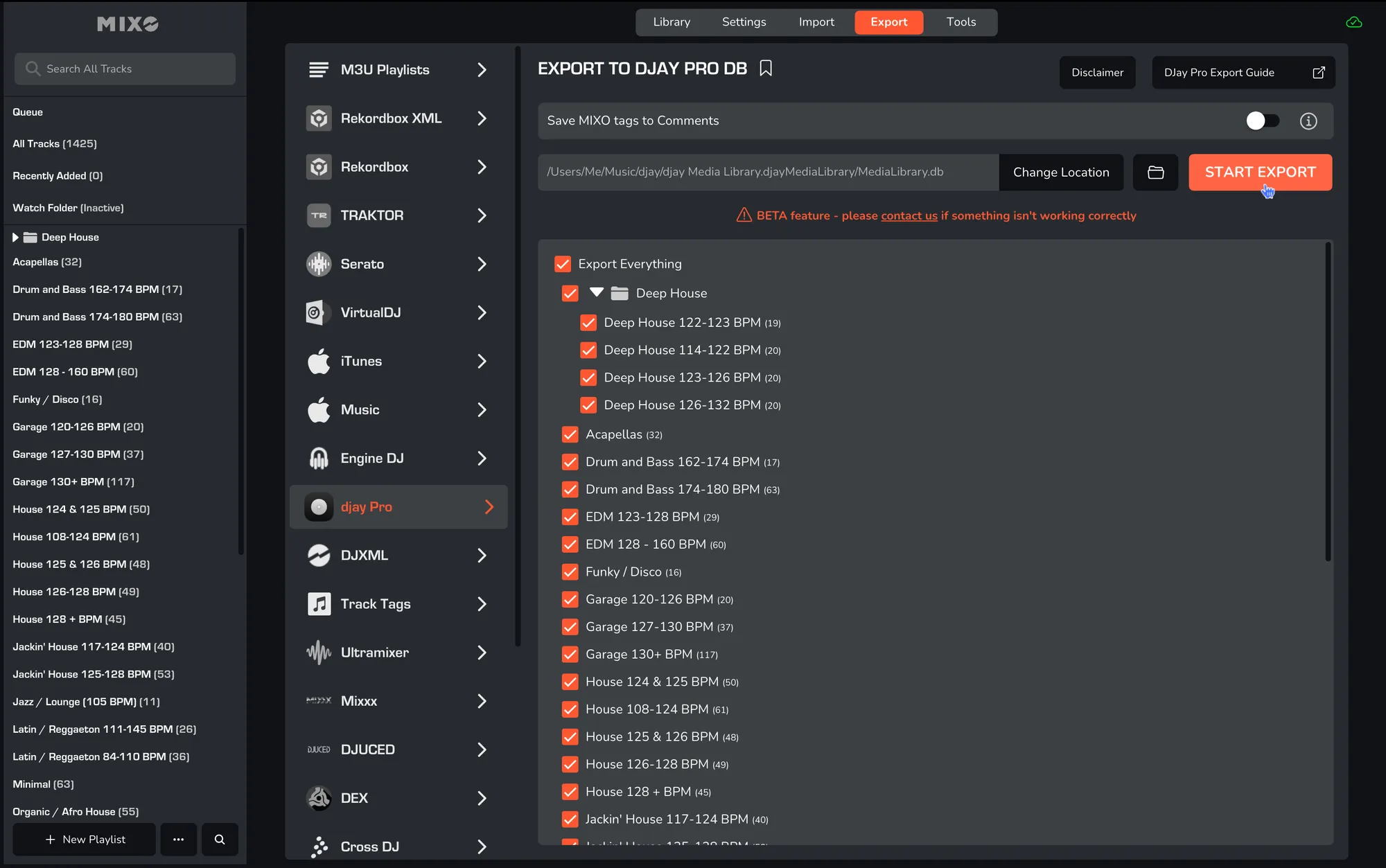Uncheck the Acapellas playlist checkbox
The width and height of the screenshot is (1386, 868).
570,434
